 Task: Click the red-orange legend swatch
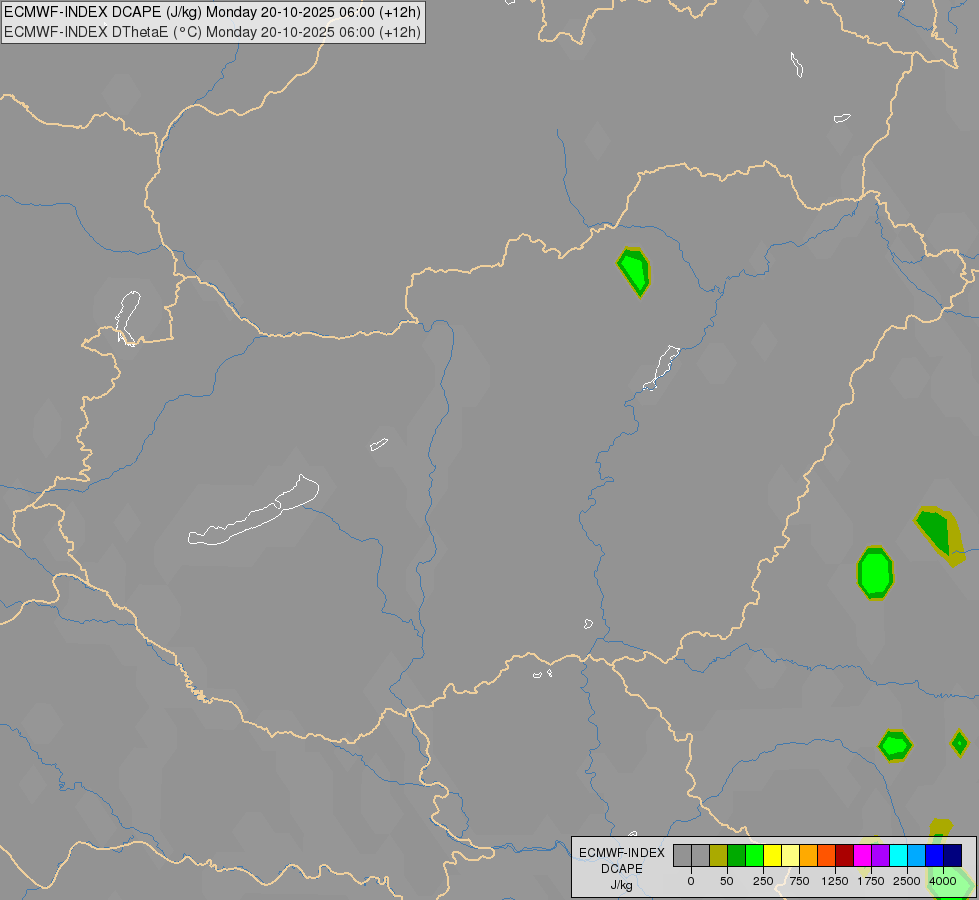(x=827, y=855)
